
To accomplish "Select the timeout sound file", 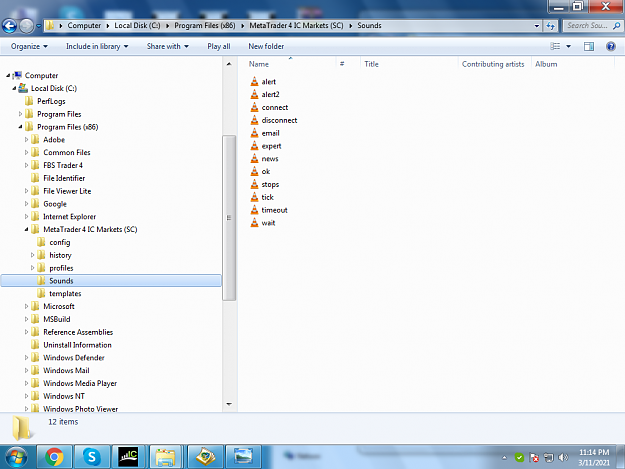I will click(x=269, y=210).
